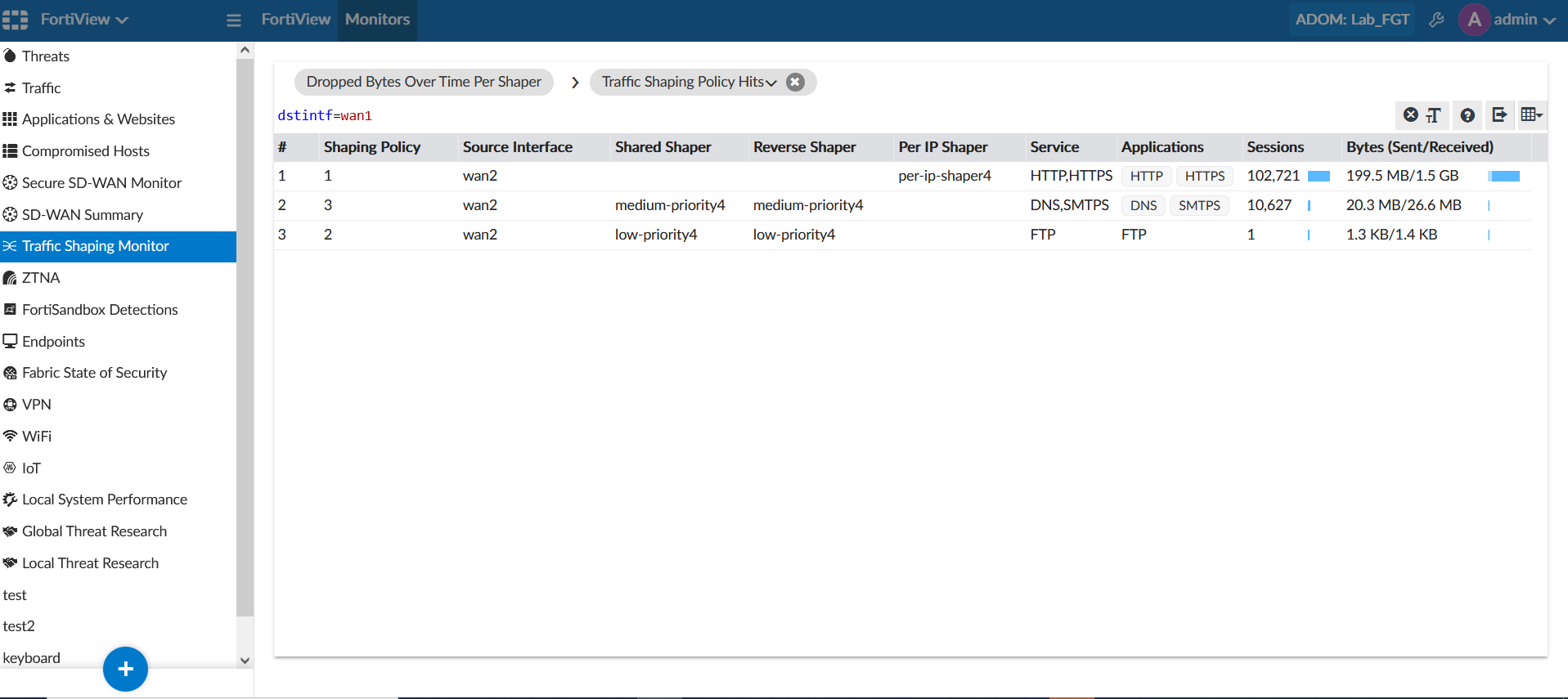Open the column settings table icon
1568x699 pixels.
point(1531,115)
